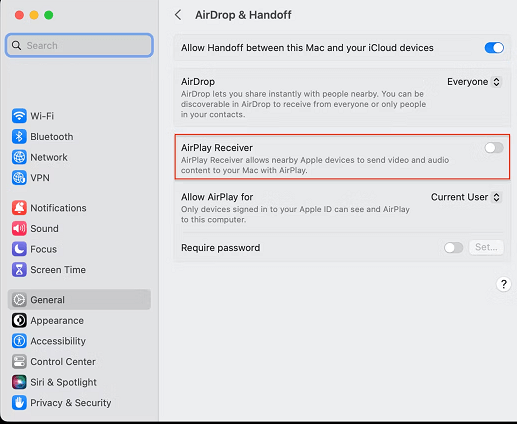Click the AirPlay Receiver label
The width and height of the screenshot is (517, 424).
pos(217,148)
